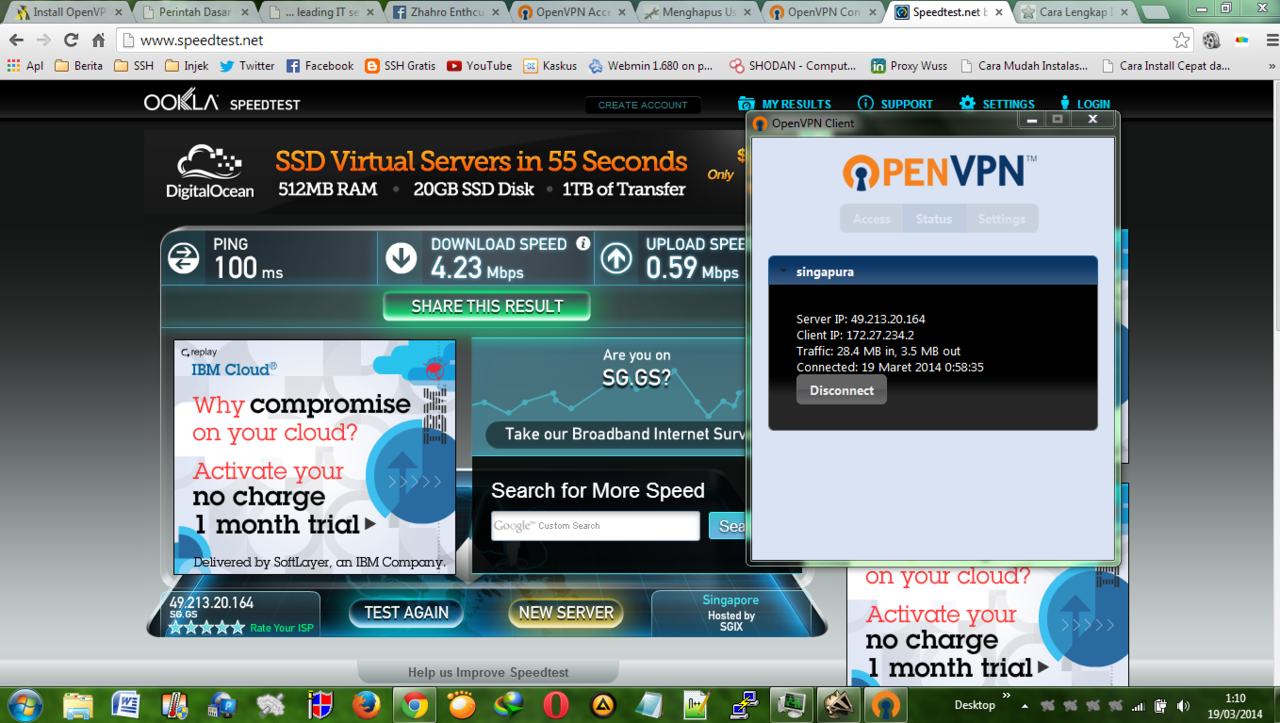Click the download speed info icon

[x=583, y=244]
